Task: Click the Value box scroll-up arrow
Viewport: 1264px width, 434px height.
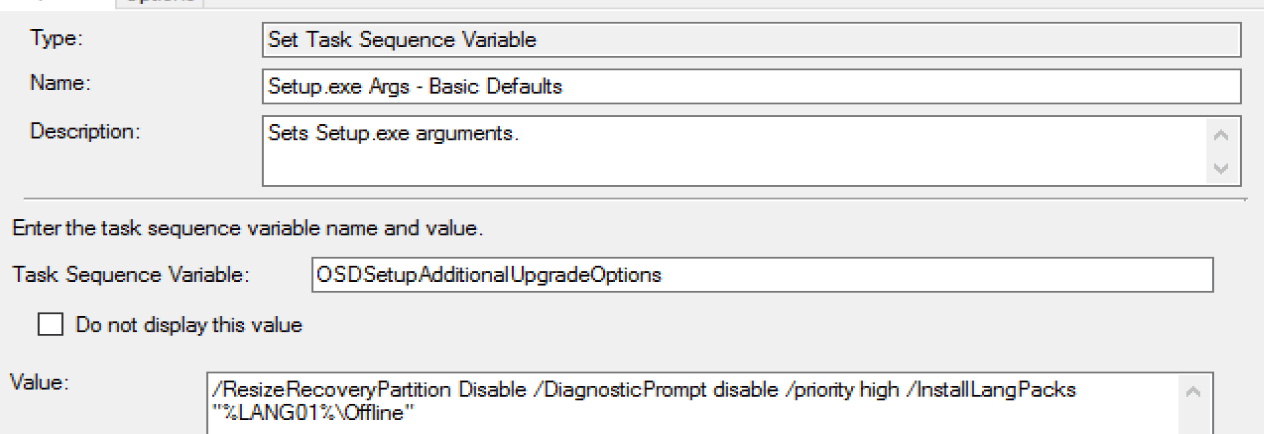Action: click(1194, 391)
